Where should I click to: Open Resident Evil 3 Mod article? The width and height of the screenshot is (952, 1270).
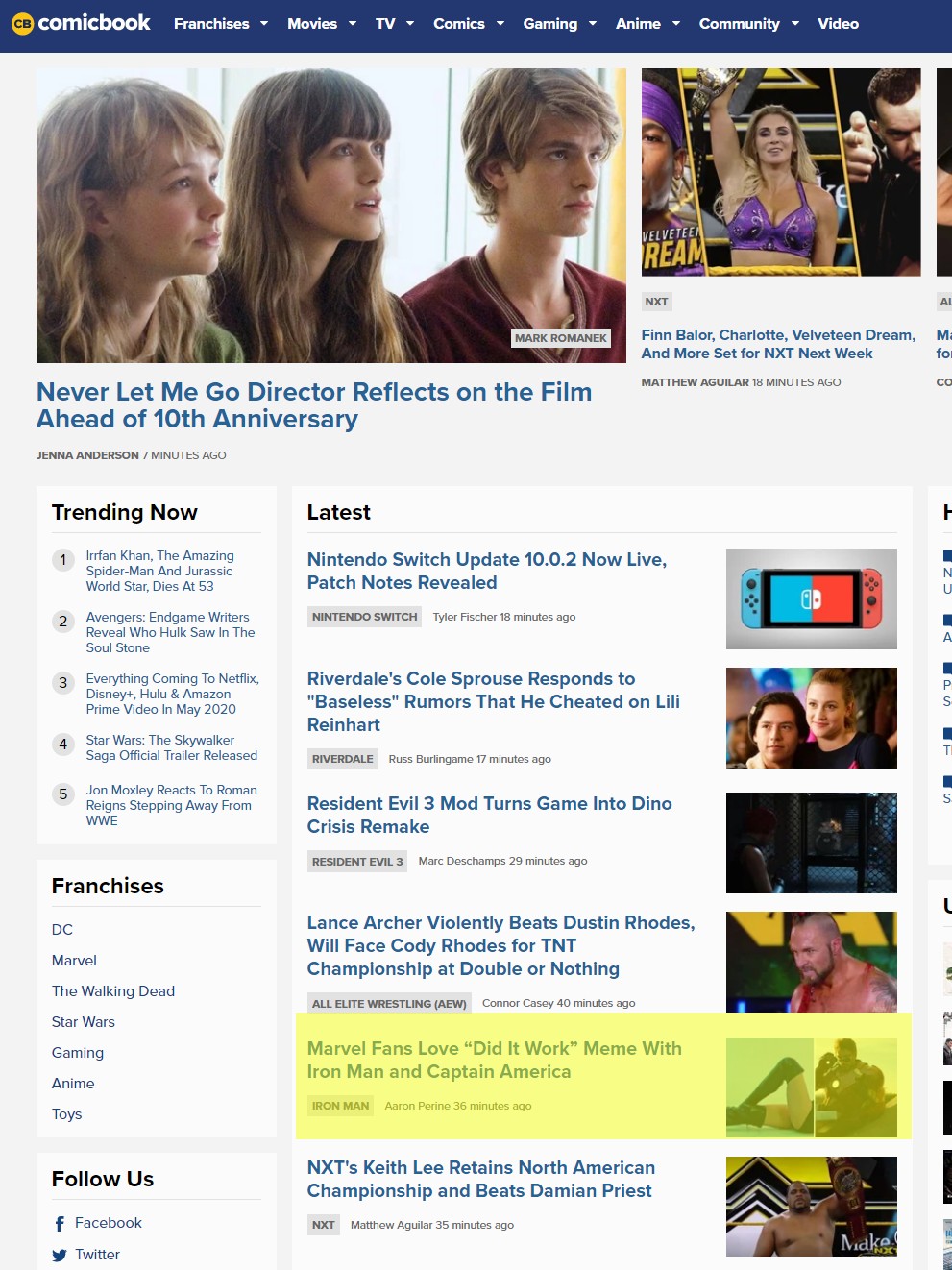[x=490, y=815]
